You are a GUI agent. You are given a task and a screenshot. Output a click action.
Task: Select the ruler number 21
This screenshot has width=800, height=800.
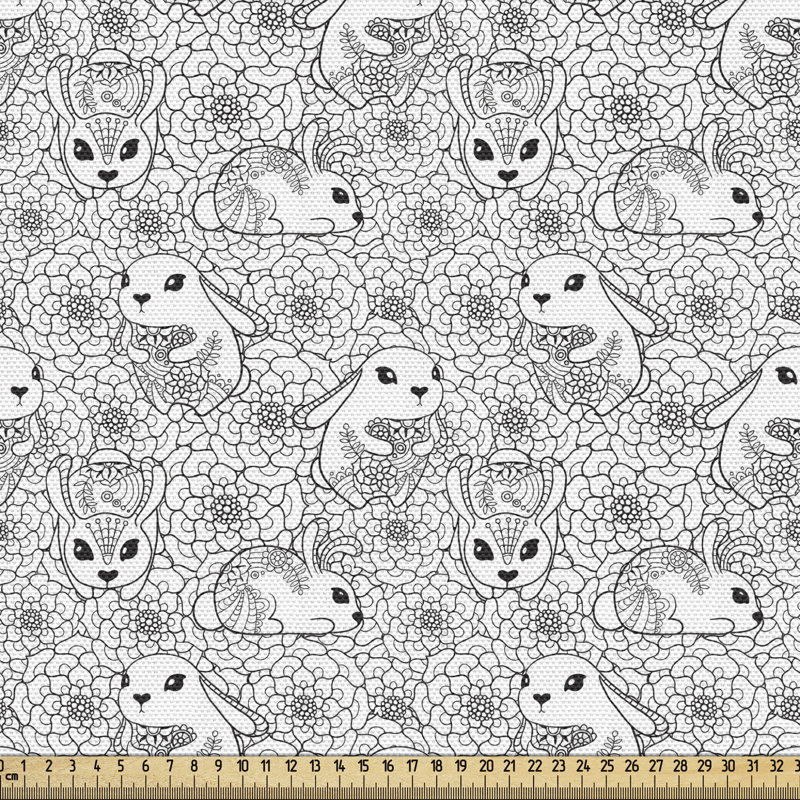pos(510,766)
